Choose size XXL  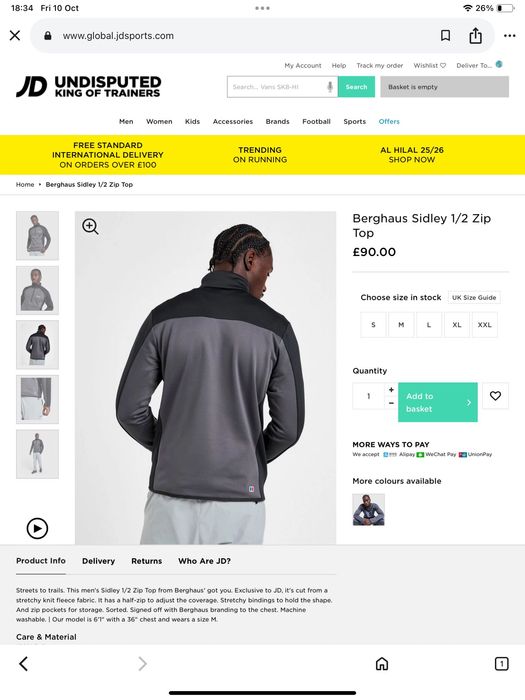point(484,325)
